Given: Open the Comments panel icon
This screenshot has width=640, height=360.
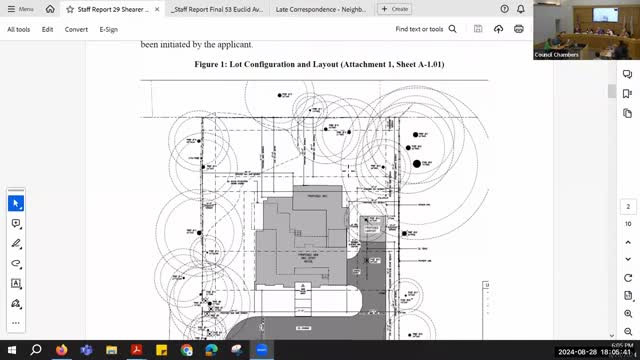Looking at the screenshot, I should [628, 74].
